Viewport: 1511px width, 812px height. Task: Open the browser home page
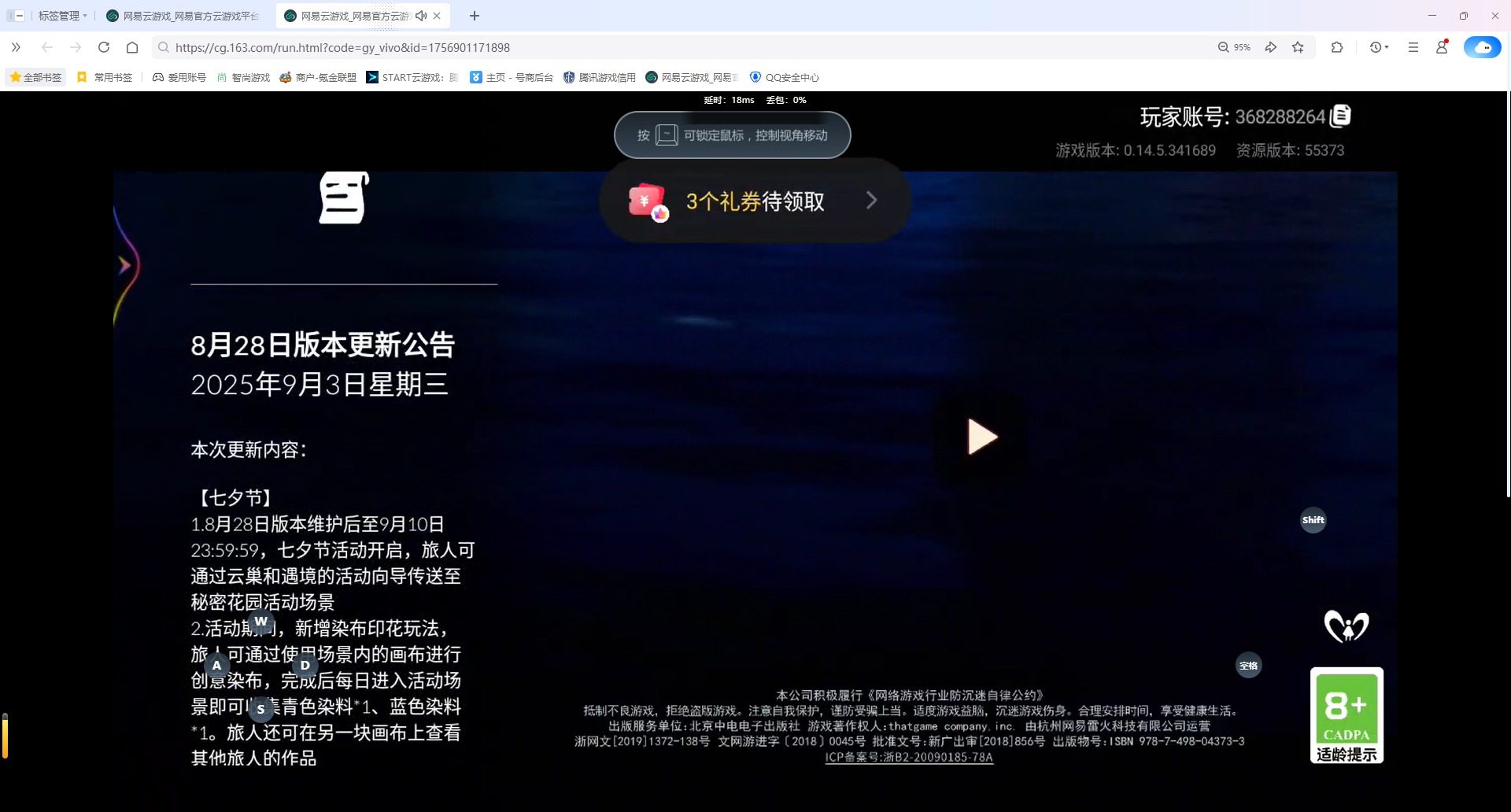pos(132,47)
